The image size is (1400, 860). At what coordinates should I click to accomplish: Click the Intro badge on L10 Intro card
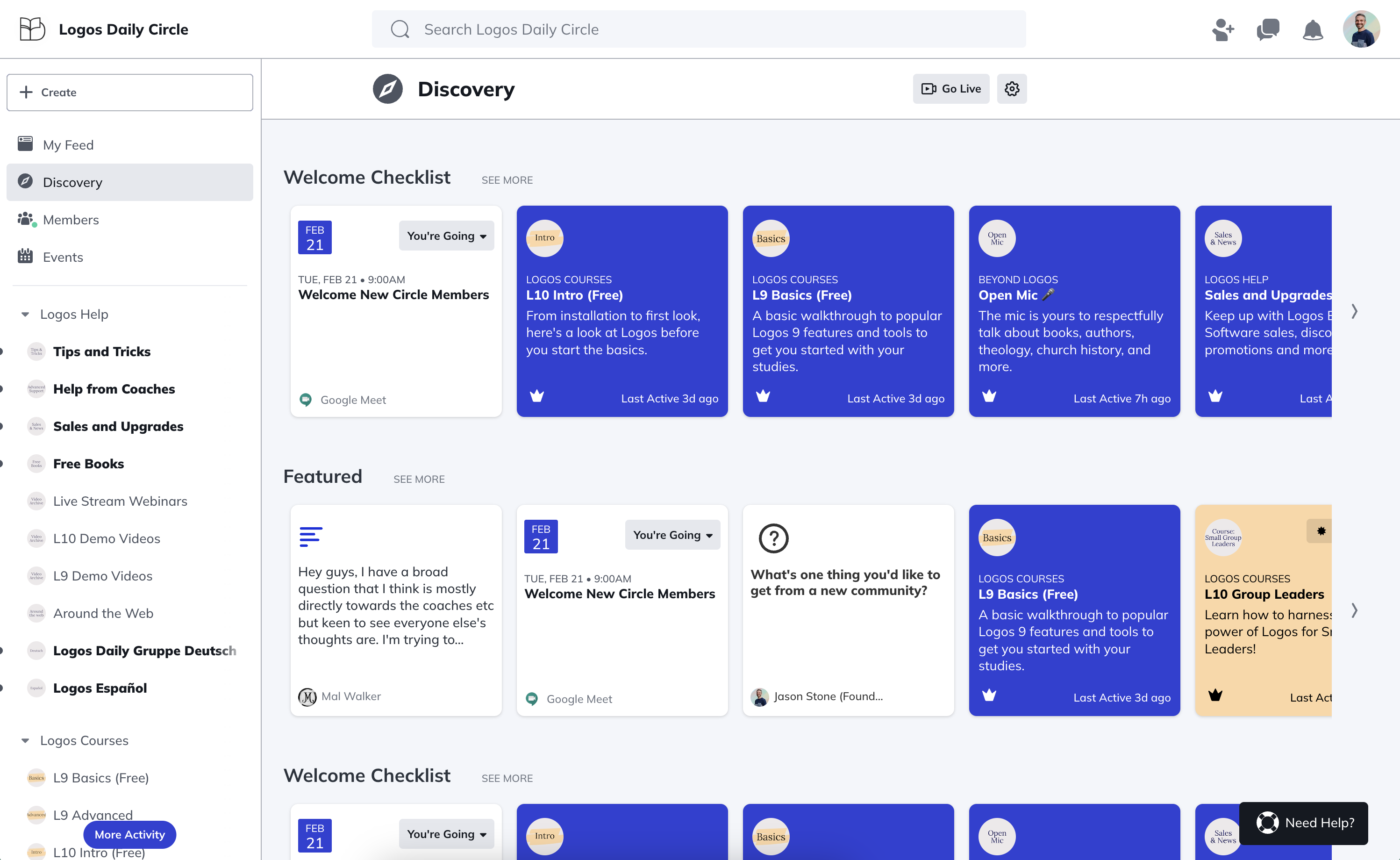(544, 238)
